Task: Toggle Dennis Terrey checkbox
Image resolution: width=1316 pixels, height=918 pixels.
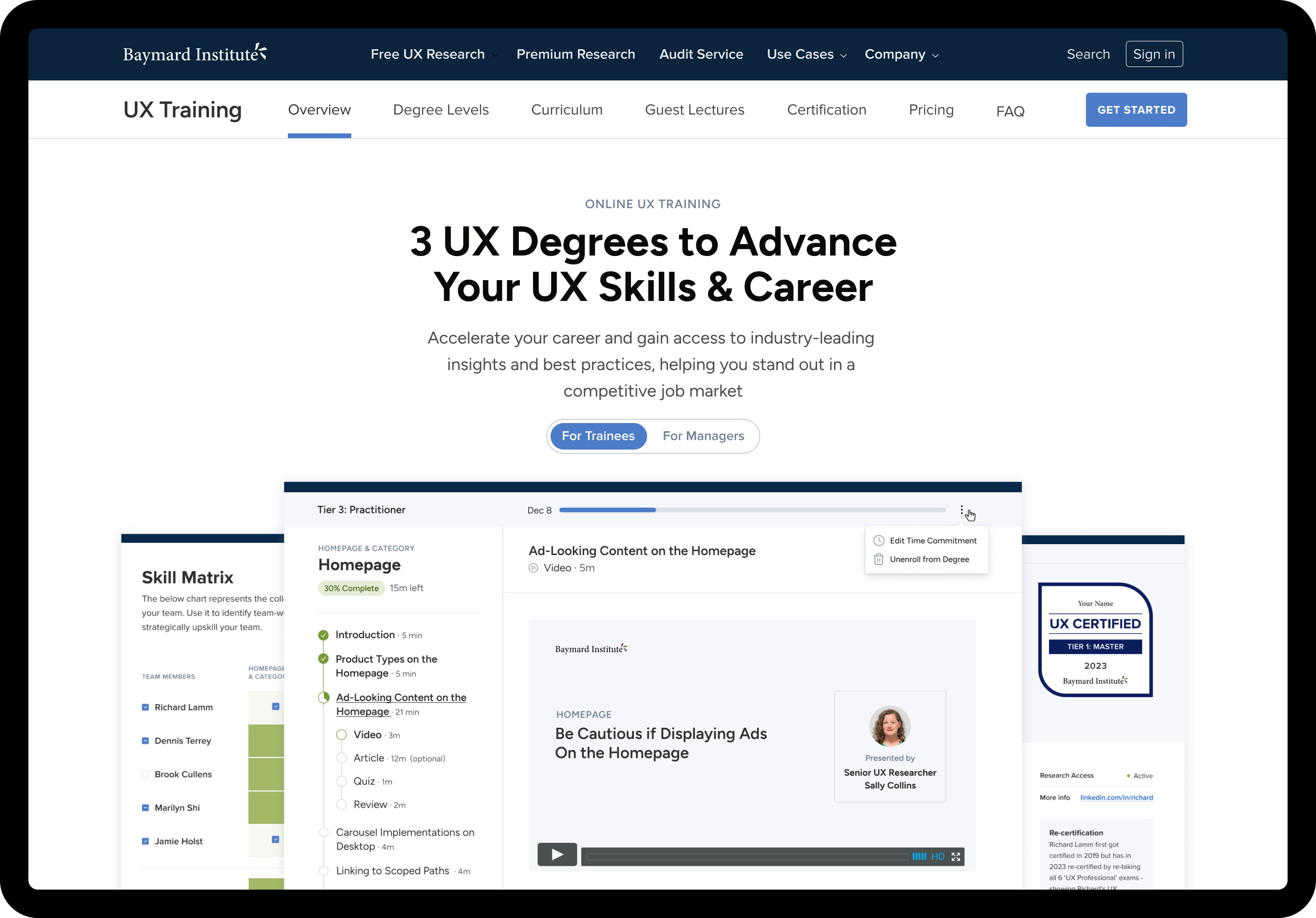Action: pyautogui.click(x=145, y=741)
